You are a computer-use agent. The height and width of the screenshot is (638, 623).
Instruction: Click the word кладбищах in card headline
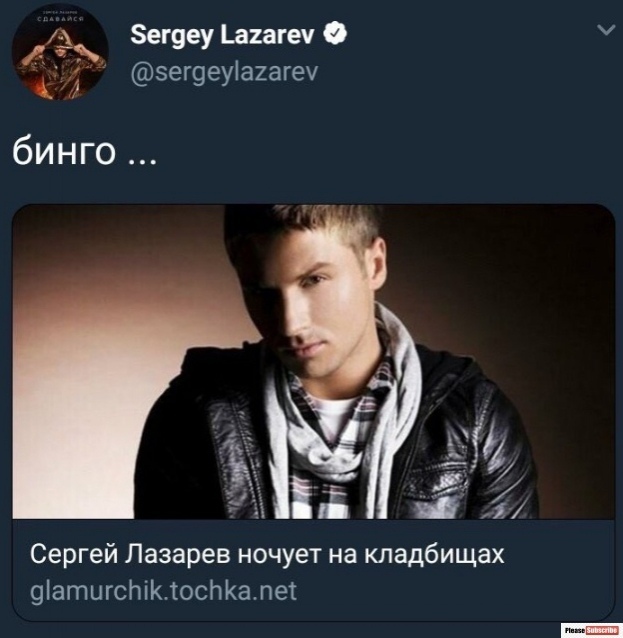[434, 554]
